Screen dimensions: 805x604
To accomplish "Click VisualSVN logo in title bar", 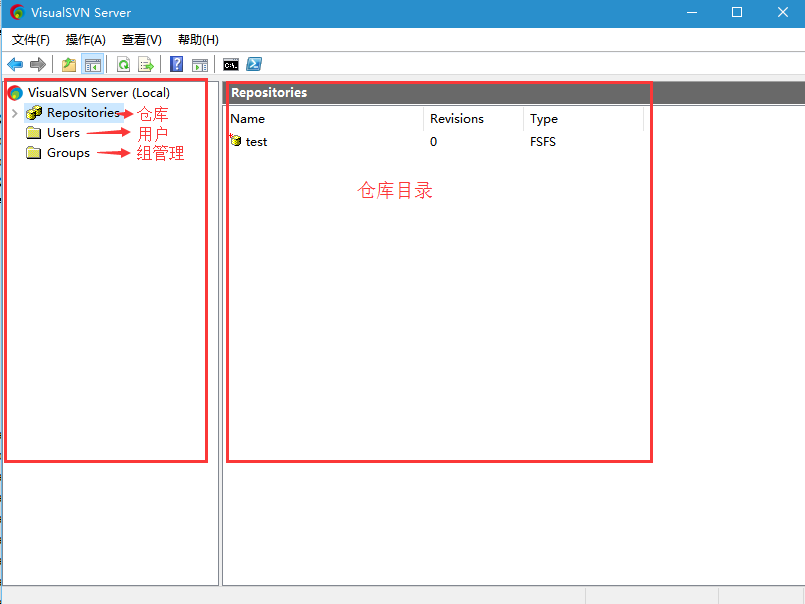I will pyautogui.click(x=17, y=12).
